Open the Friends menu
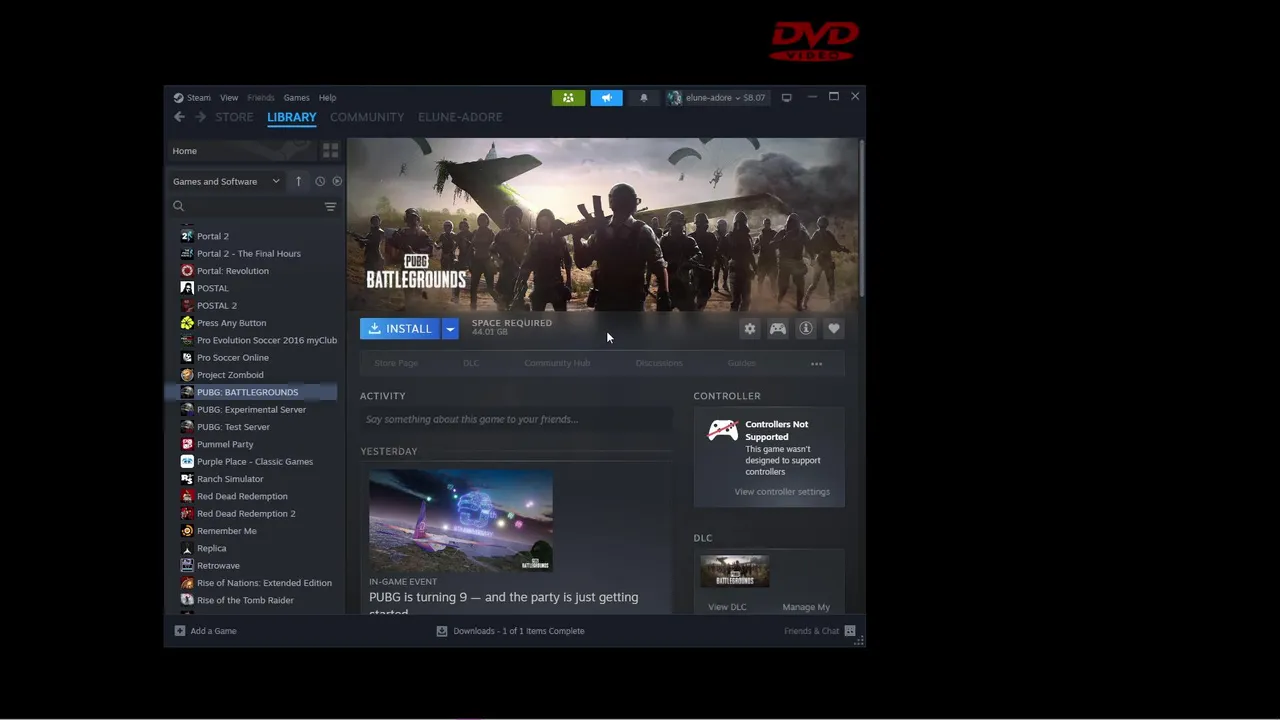 click(261, 98)
